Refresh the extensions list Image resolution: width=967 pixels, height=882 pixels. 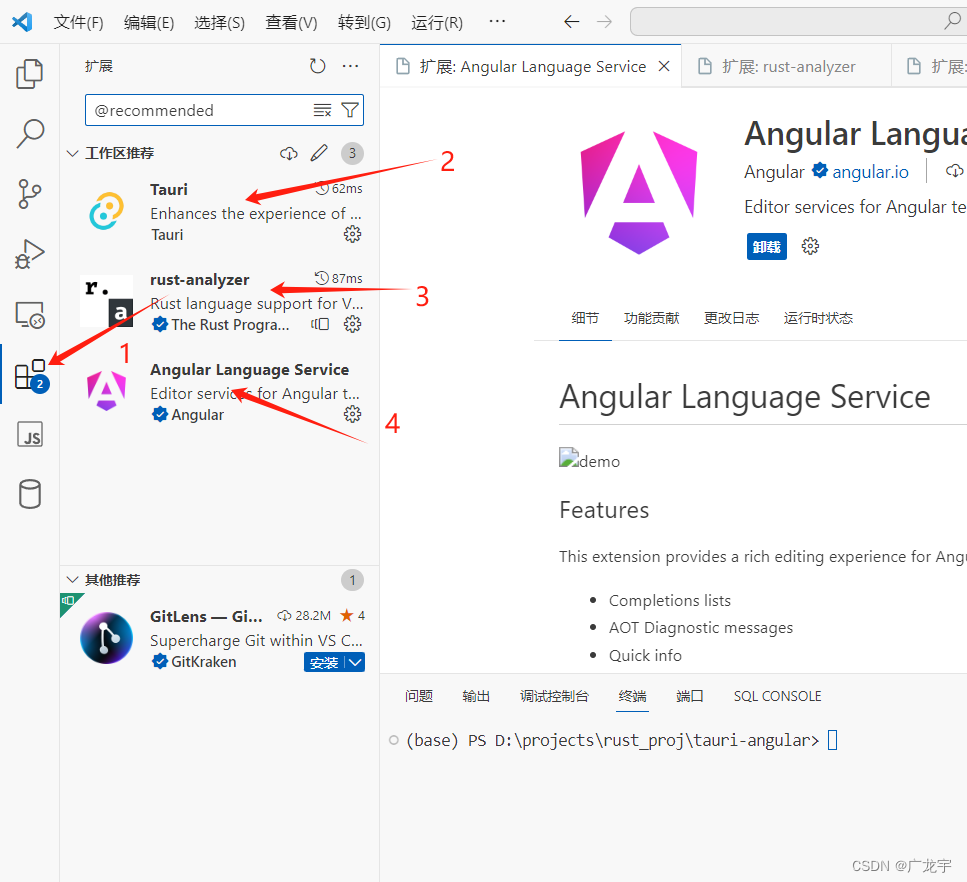(x=317, y=66)
